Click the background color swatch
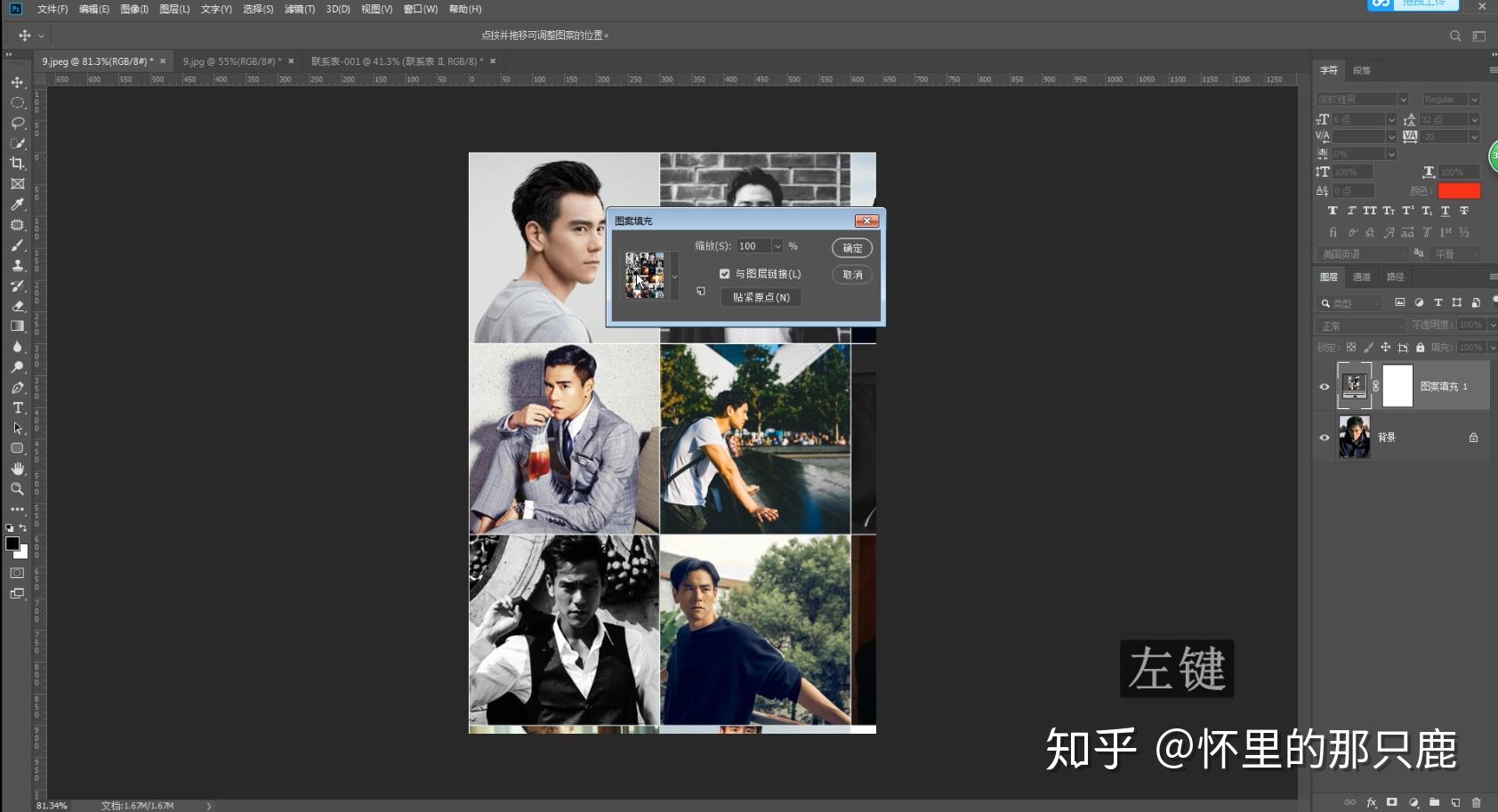This screenshot has height=812, width=1498. [x=23, y=553]
